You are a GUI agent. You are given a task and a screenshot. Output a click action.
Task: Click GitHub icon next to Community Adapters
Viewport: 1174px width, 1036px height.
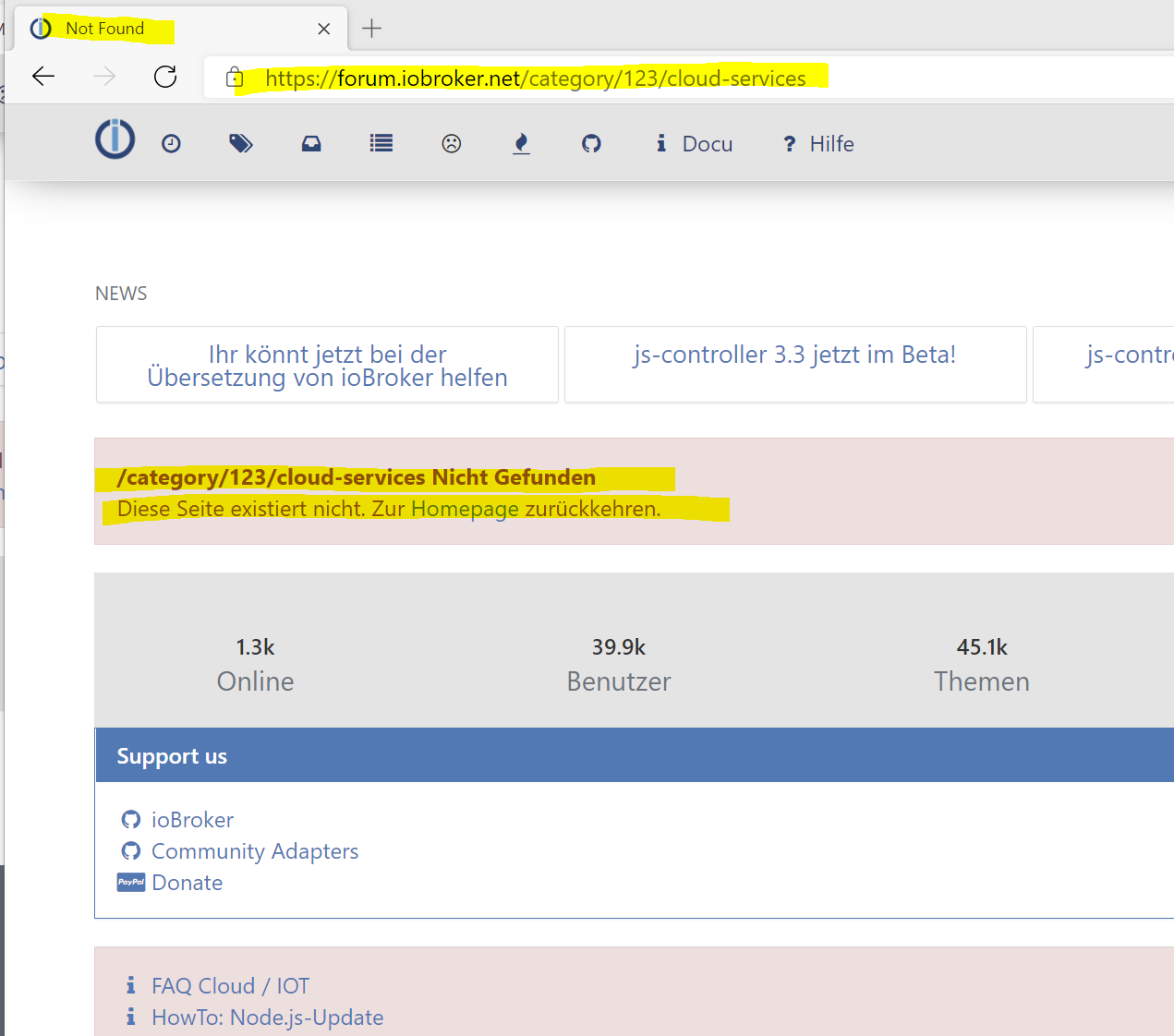click(131, 851)
